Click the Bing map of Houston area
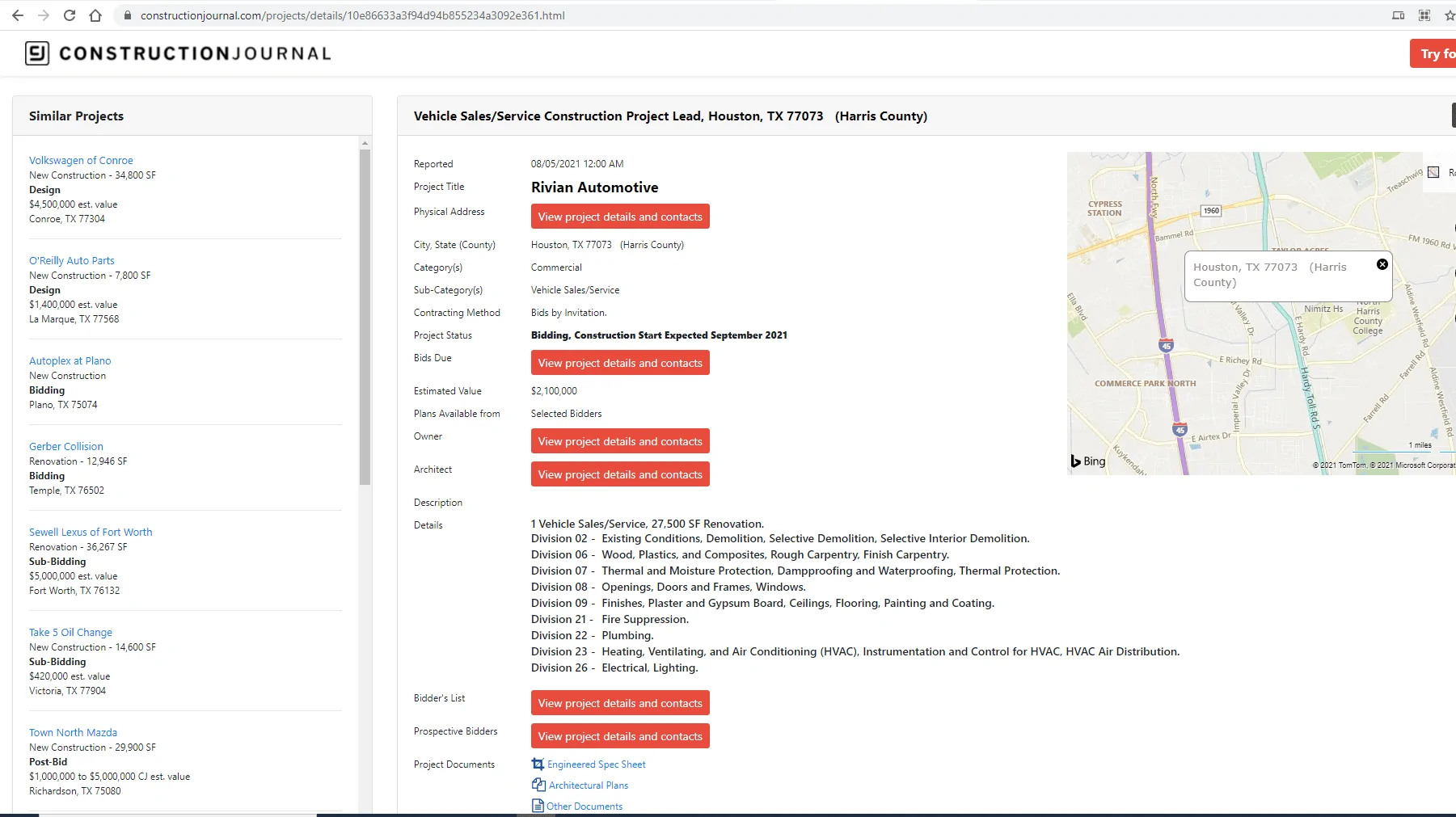1456x817 pixels. tap(1261, 314)
